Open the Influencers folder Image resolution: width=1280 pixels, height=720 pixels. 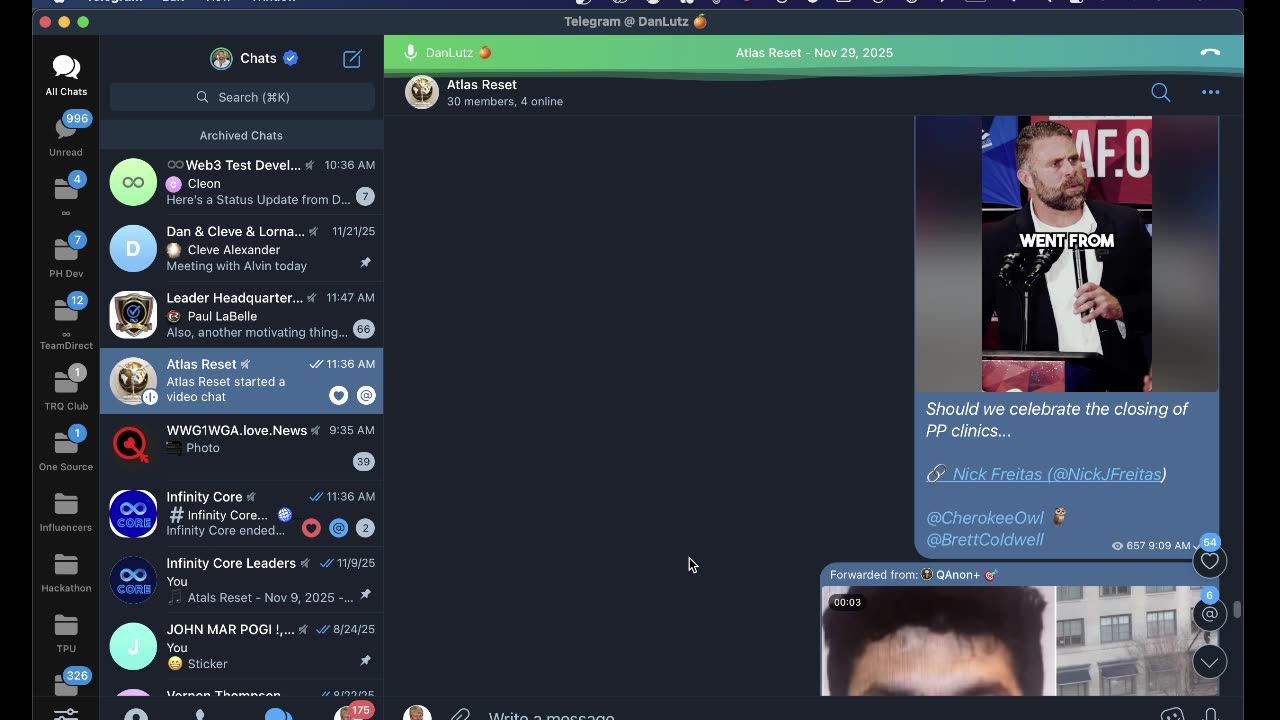pos(66,510)
